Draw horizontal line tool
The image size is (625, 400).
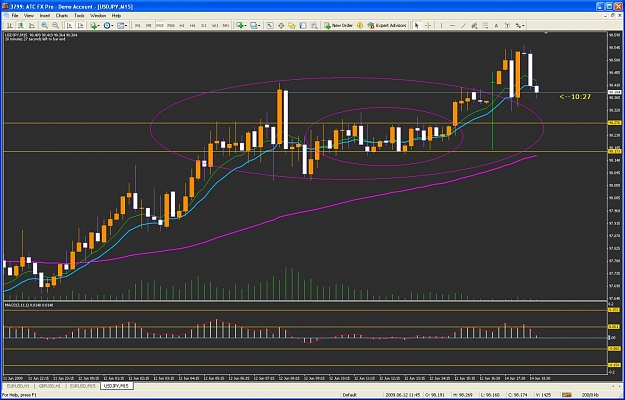click(452, 25)
